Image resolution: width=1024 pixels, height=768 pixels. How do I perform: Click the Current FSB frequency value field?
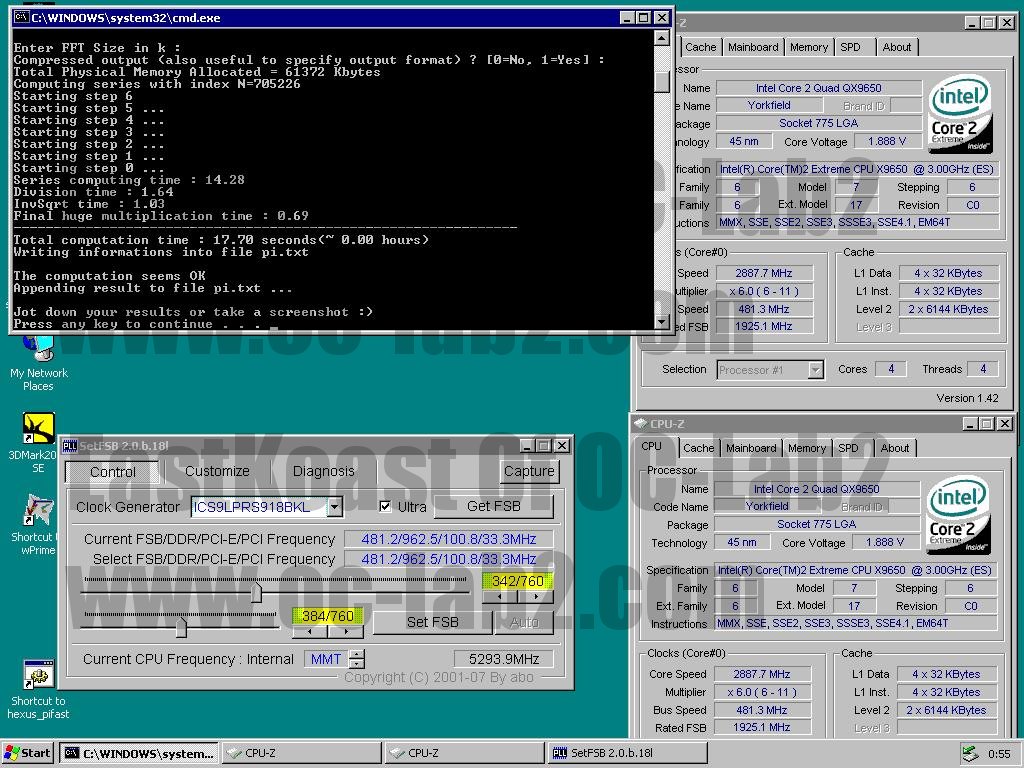click(x=449, y=539)
